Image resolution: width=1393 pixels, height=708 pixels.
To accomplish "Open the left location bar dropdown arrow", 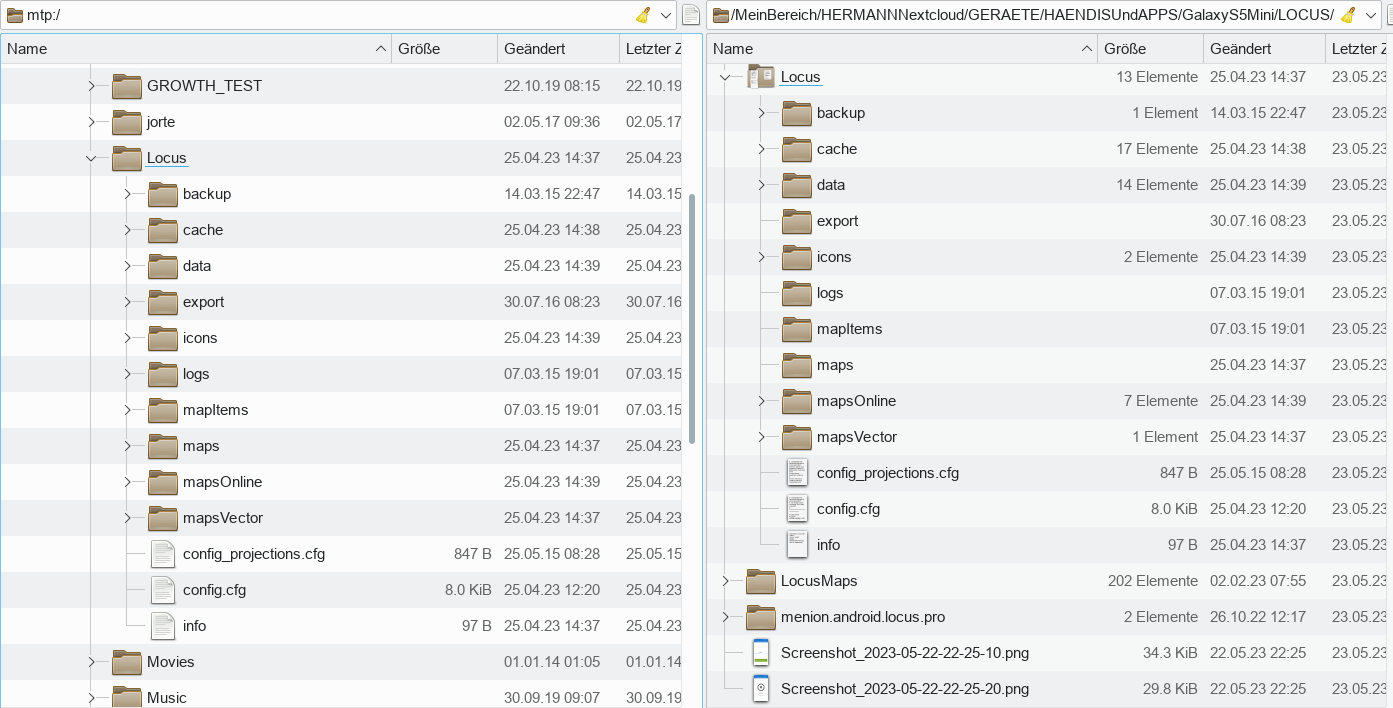I will [x=667, y=15].
